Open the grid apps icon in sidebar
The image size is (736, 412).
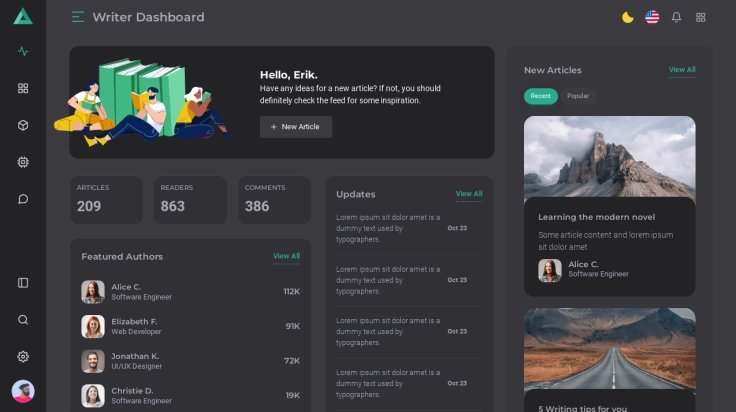pos(23,88)
